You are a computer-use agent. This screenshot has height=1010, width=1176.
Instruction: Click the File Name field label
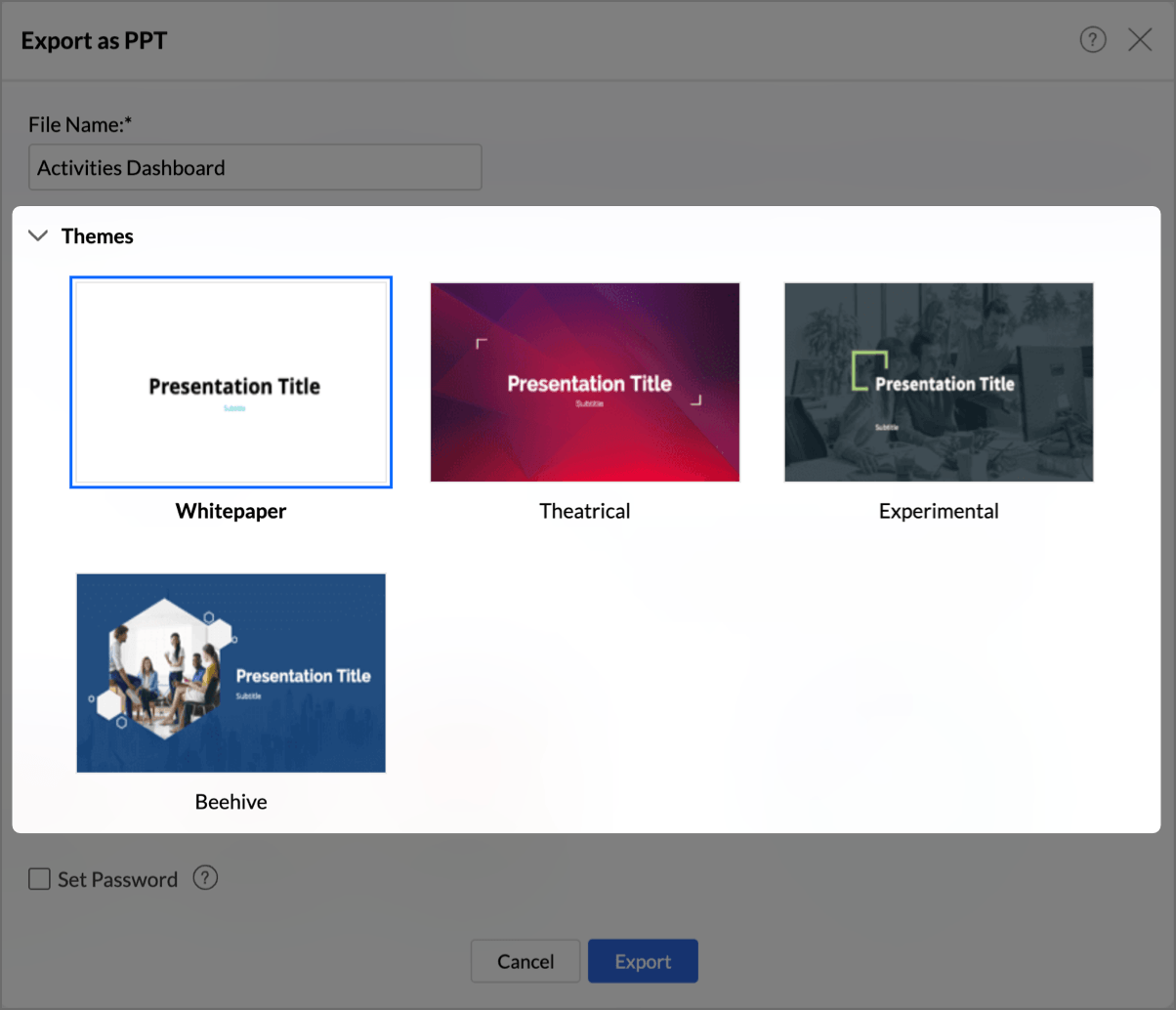[80, 124]
